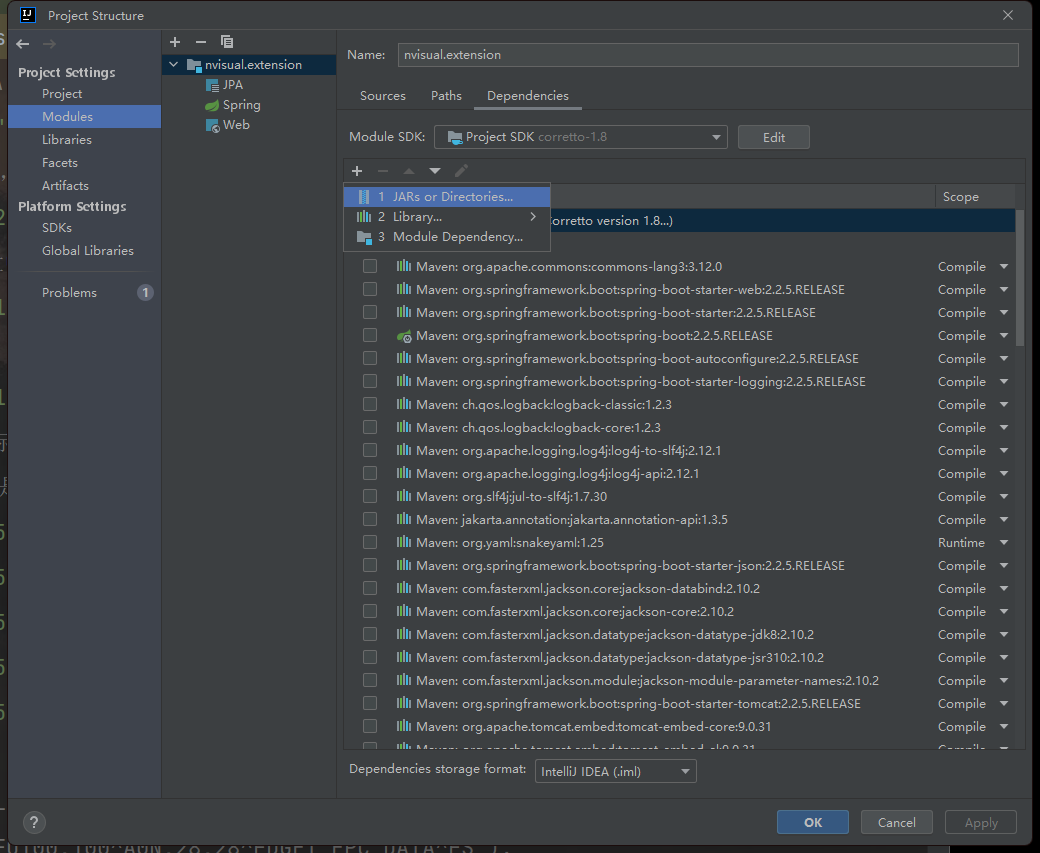Click the help question mark icon

click(x=34, y=822)
